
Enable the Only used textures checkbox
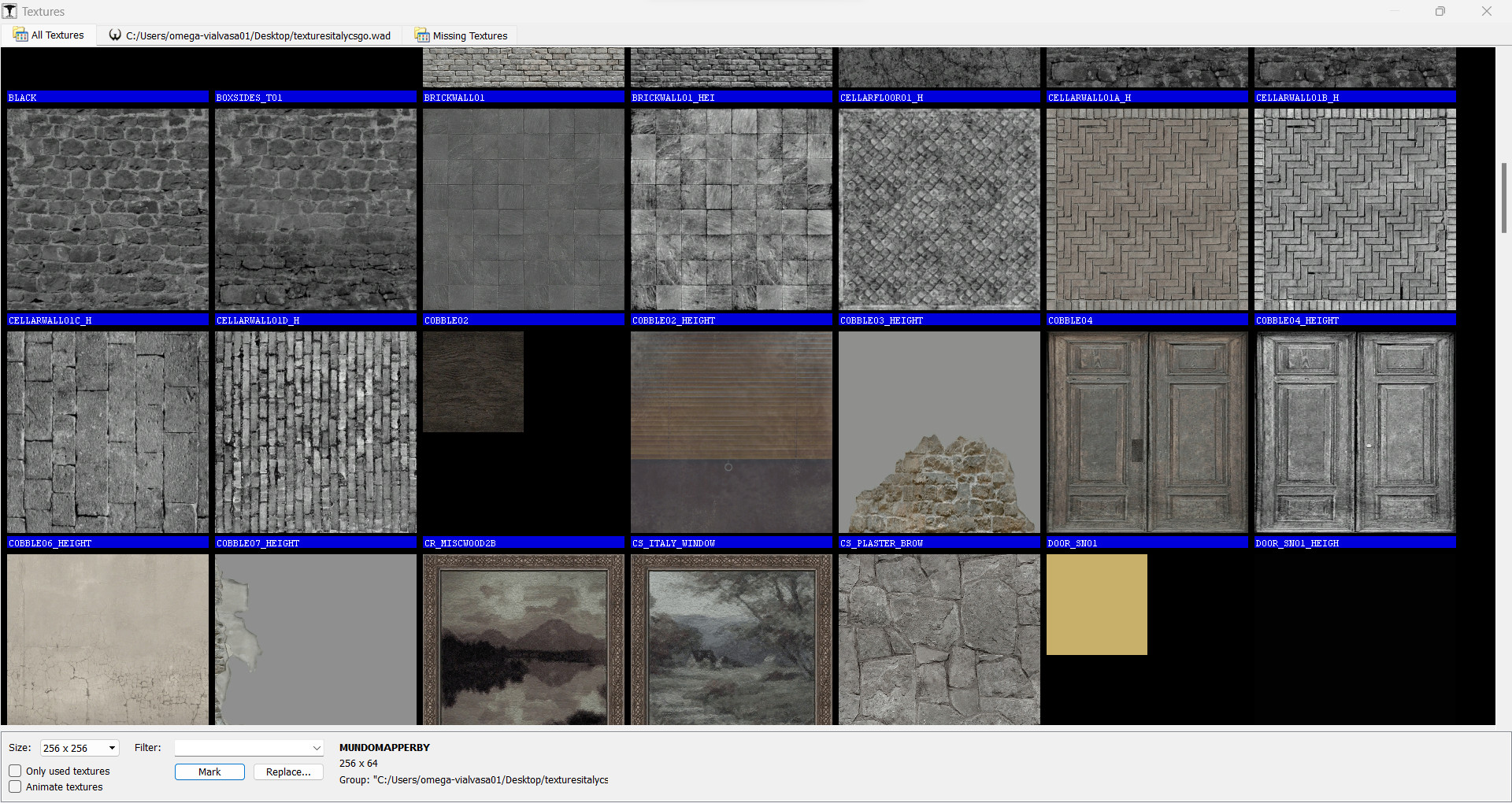coord(15,771)
